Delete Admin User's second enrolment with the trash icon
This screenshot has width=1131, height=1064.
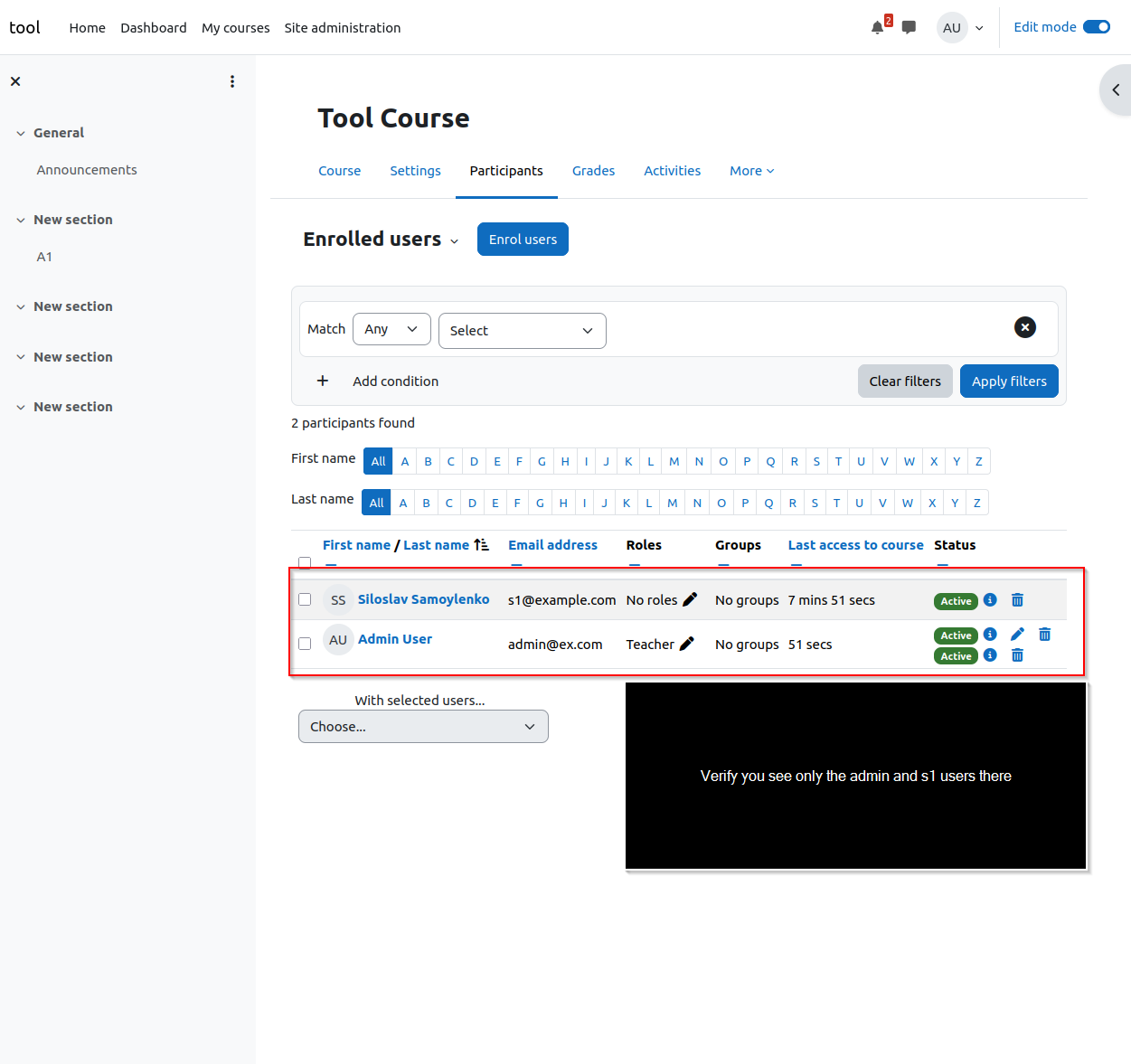click(1017, 654)
